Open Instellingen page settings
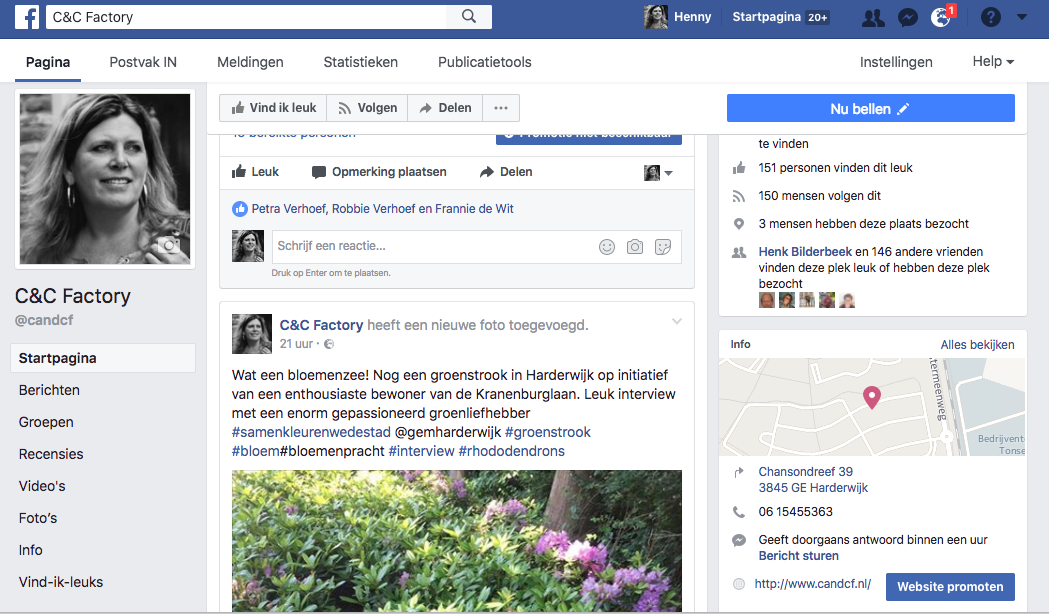 [x=896, y=62]
